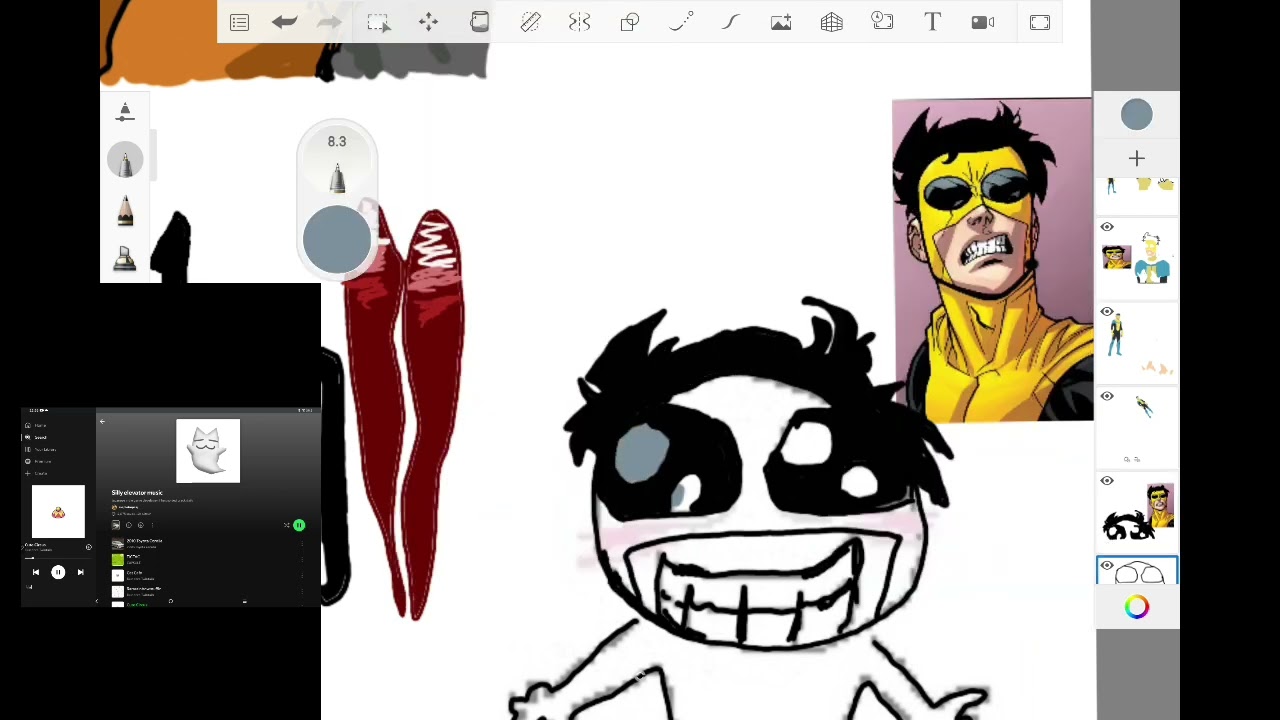
Task: Open the color wheel at panel bottom
Action: (x=1137, y=607)
